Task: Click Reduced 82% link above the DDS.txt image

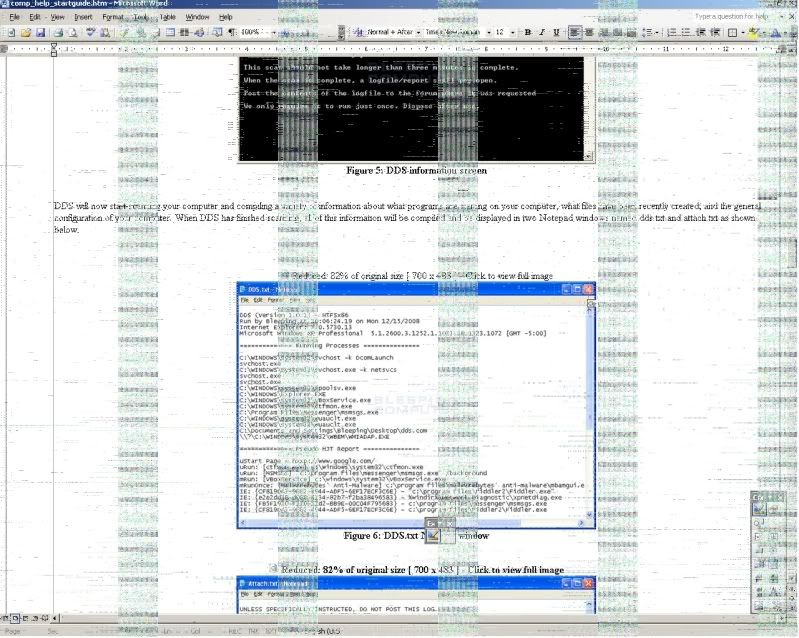Action: pyautogui.click(x=421, y=276)
